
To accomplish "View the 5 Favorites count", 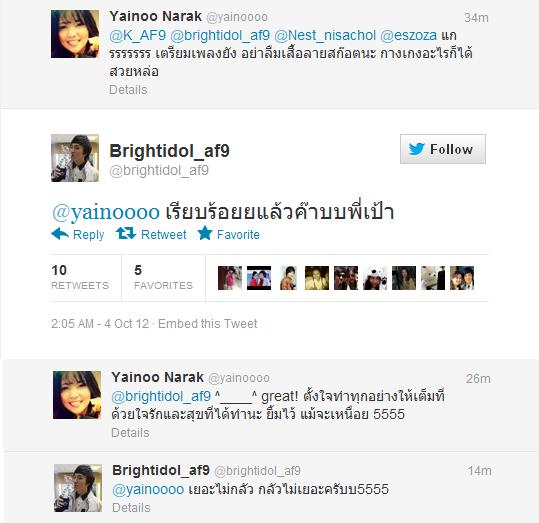I will coord(163,277).
